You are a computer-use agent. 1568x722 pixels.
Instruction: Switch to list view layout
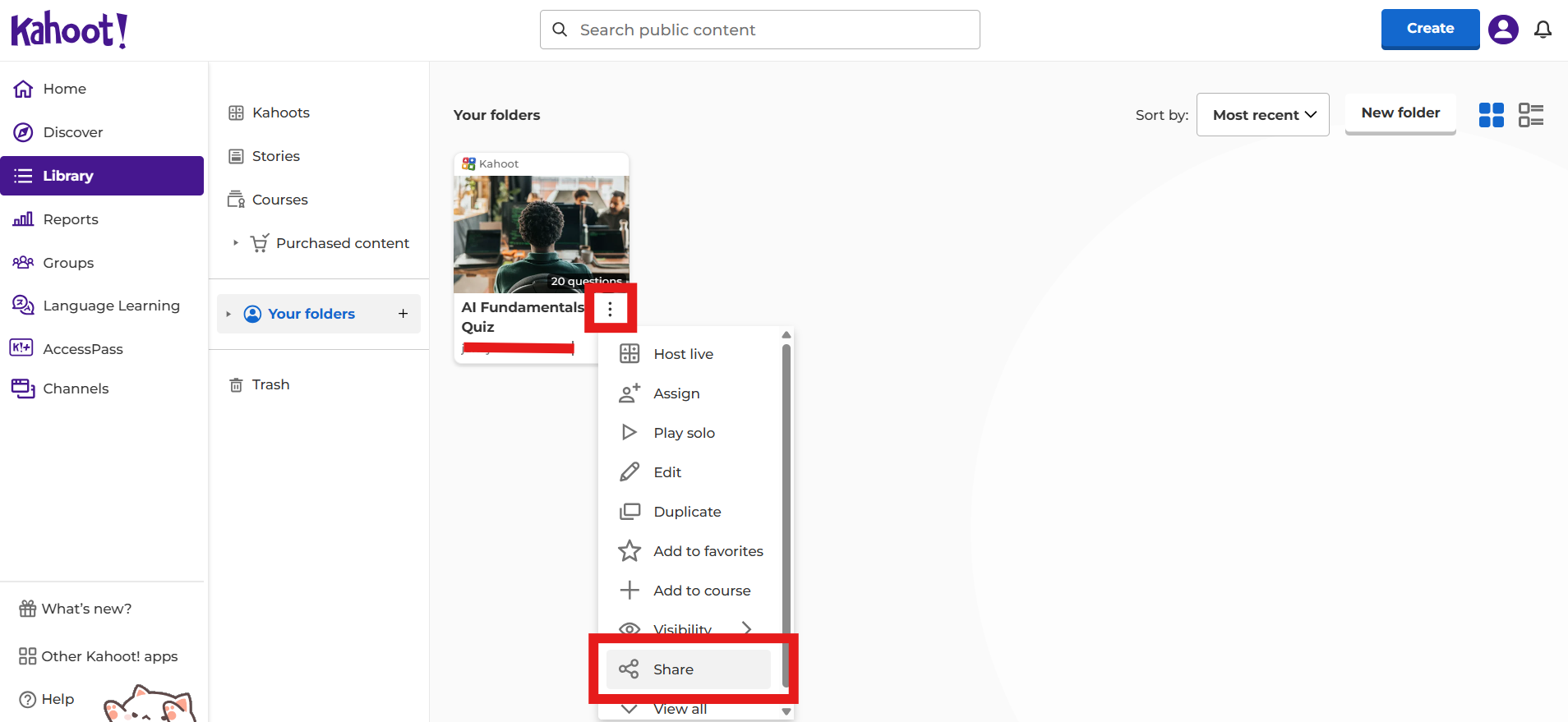tap(1530, 115)
